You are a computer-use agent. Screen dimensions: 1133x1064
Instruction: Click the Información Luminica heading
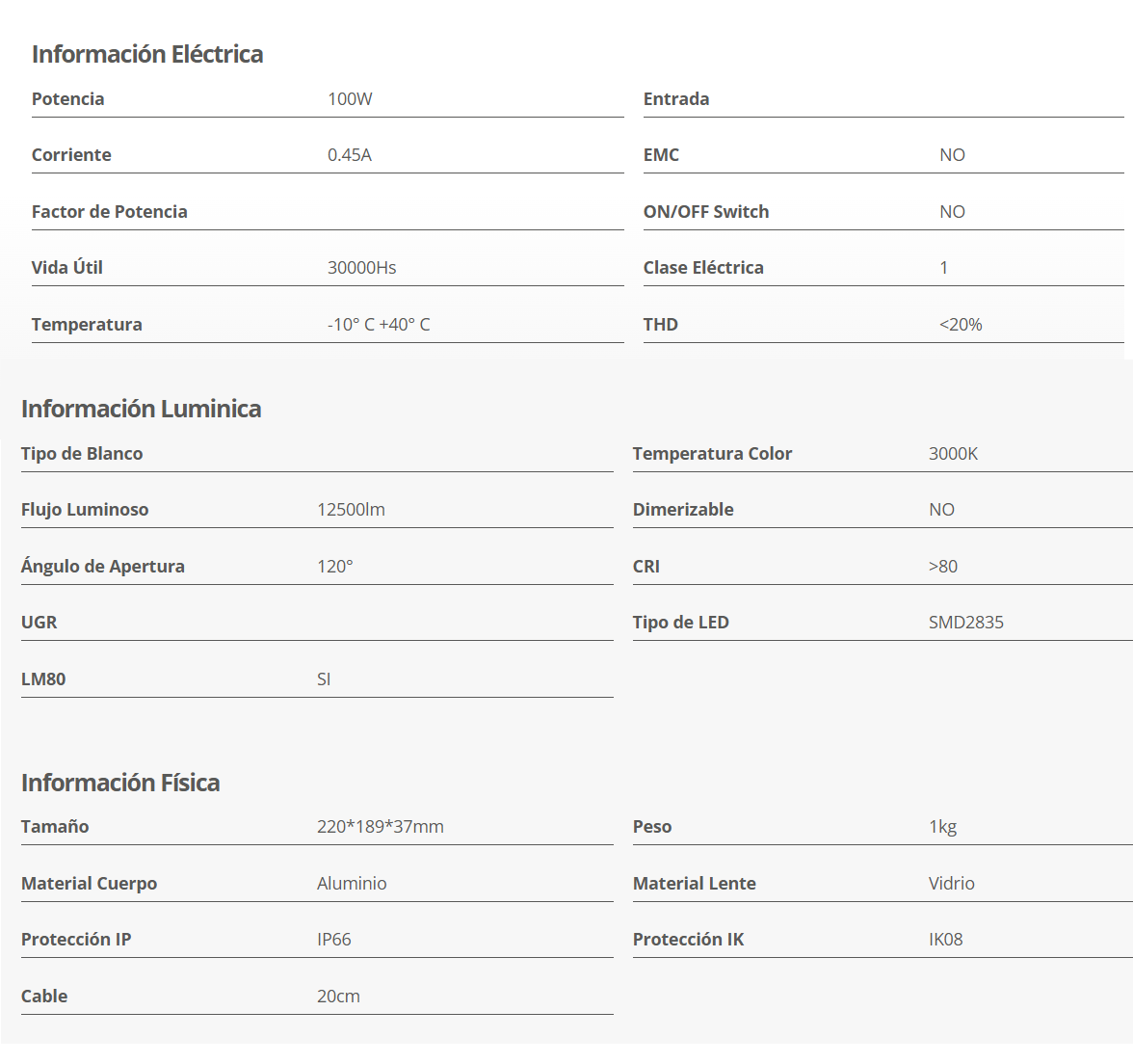point(142,409)
